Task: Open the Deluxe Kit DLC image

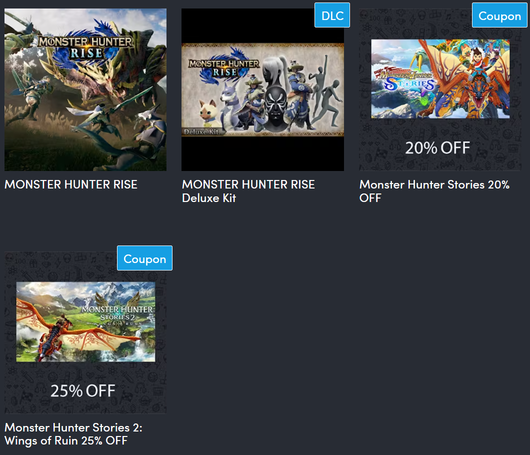Action: pos(263,90)
